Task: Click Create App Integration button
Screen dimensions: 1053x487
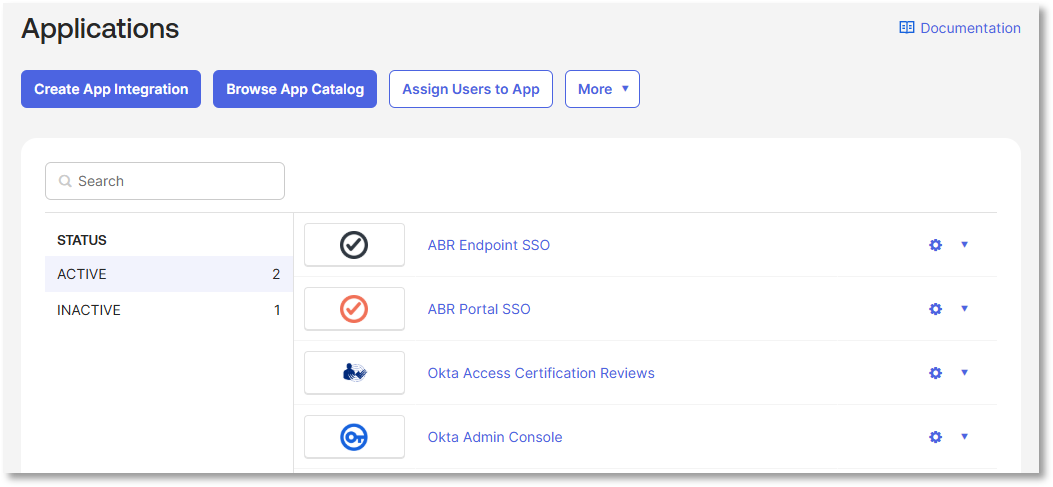Action: pyautogui.click(x=111, y=89)
